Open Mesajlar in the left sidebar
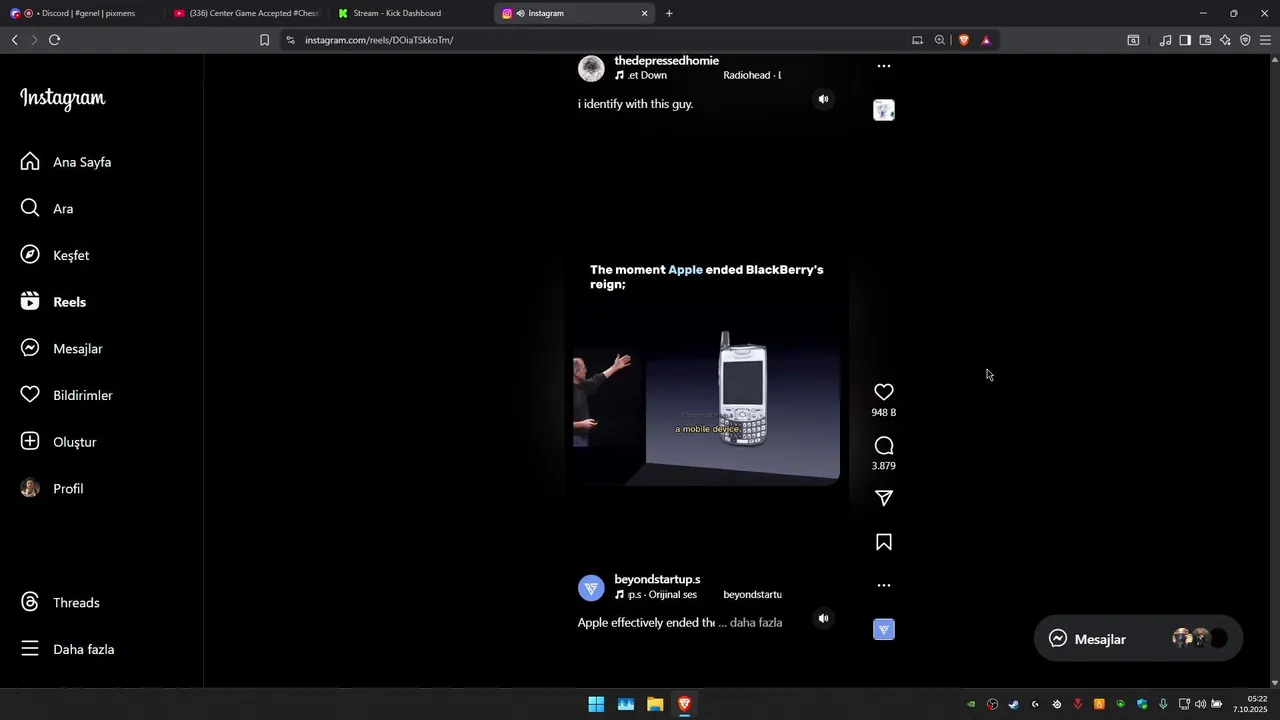The width and height of the screenshot is (1280, 720). tap(62, 348)
